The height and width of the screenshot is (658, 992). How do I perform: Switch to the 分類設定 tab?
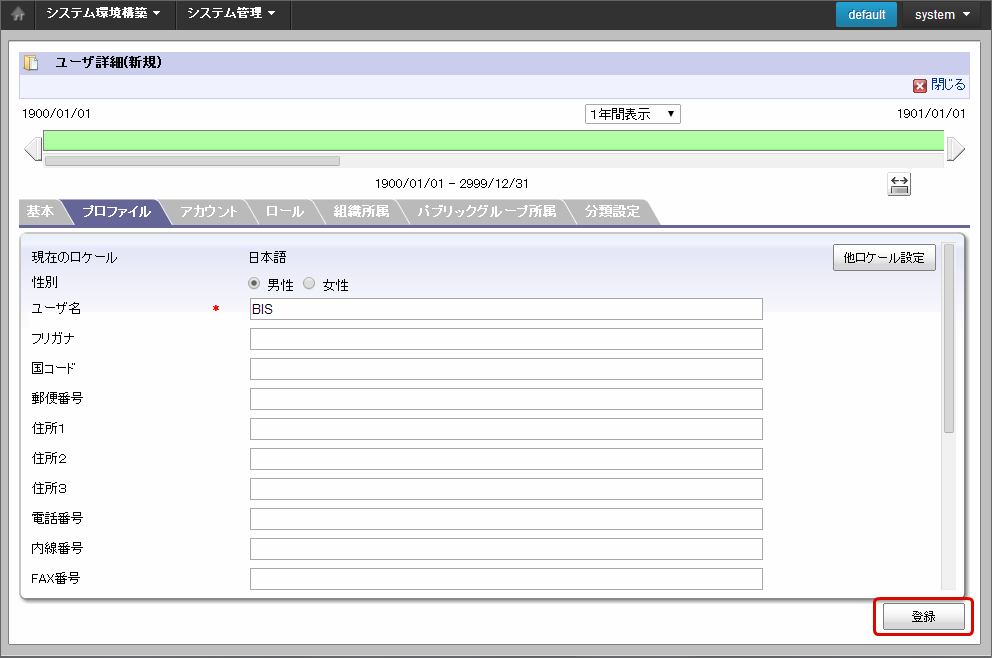(x=612, y=211)
